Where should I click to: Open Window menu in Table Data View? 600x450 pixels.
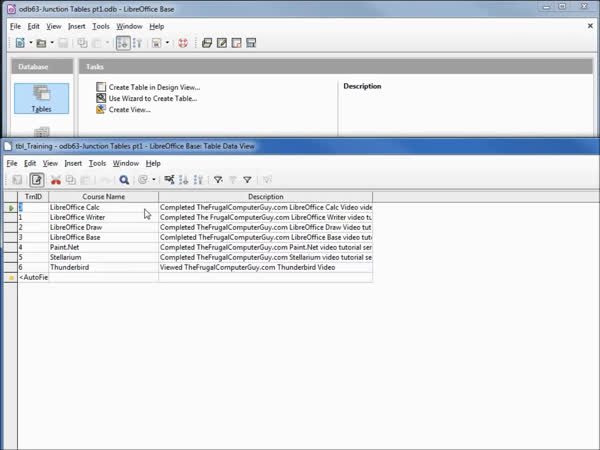coord(126,163)
